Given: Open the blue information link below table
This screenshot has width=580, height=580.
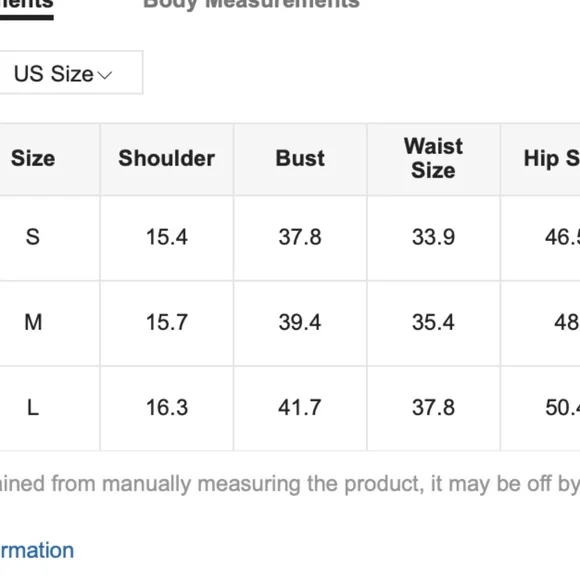Looking at the screenshot, I should tap(37, 550).
